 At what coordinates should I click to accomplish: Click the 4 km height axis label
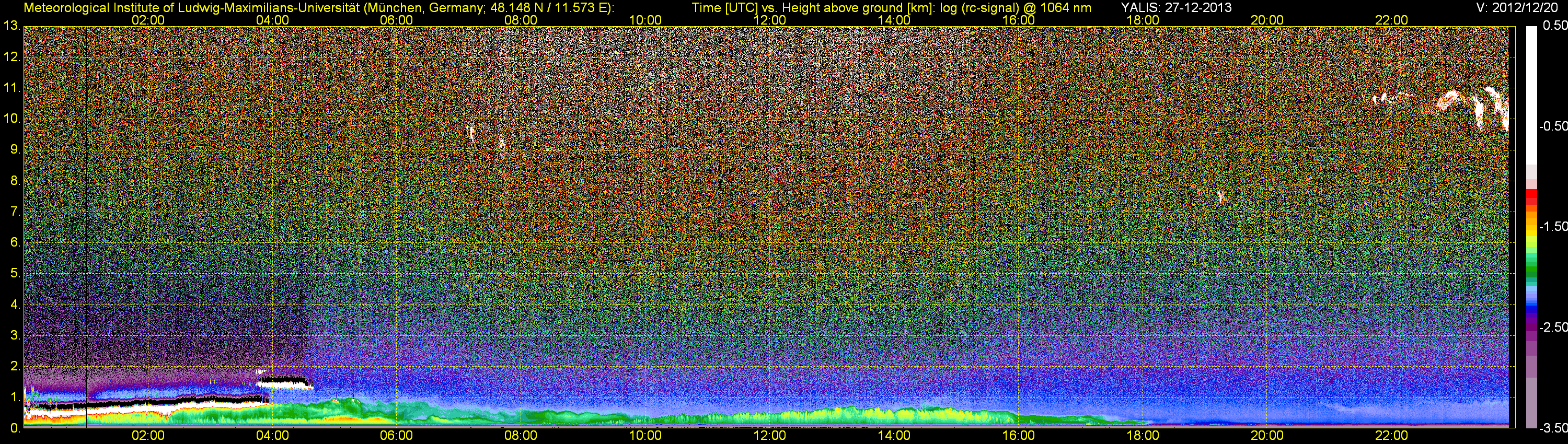coord(15,304)
